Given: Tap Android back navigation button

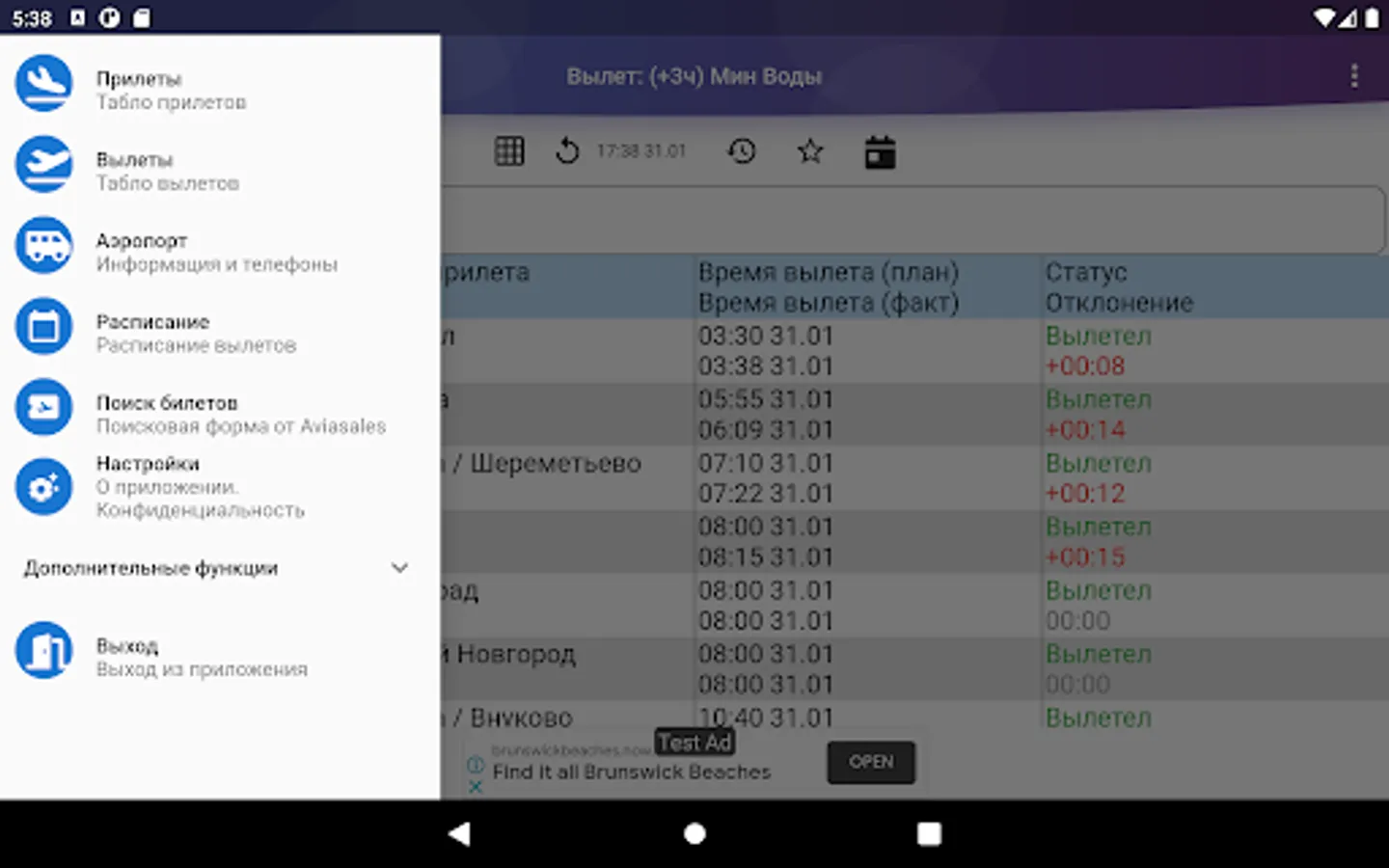Looking at the screenshot, I should pyautogui.click(x=459, y=833).
